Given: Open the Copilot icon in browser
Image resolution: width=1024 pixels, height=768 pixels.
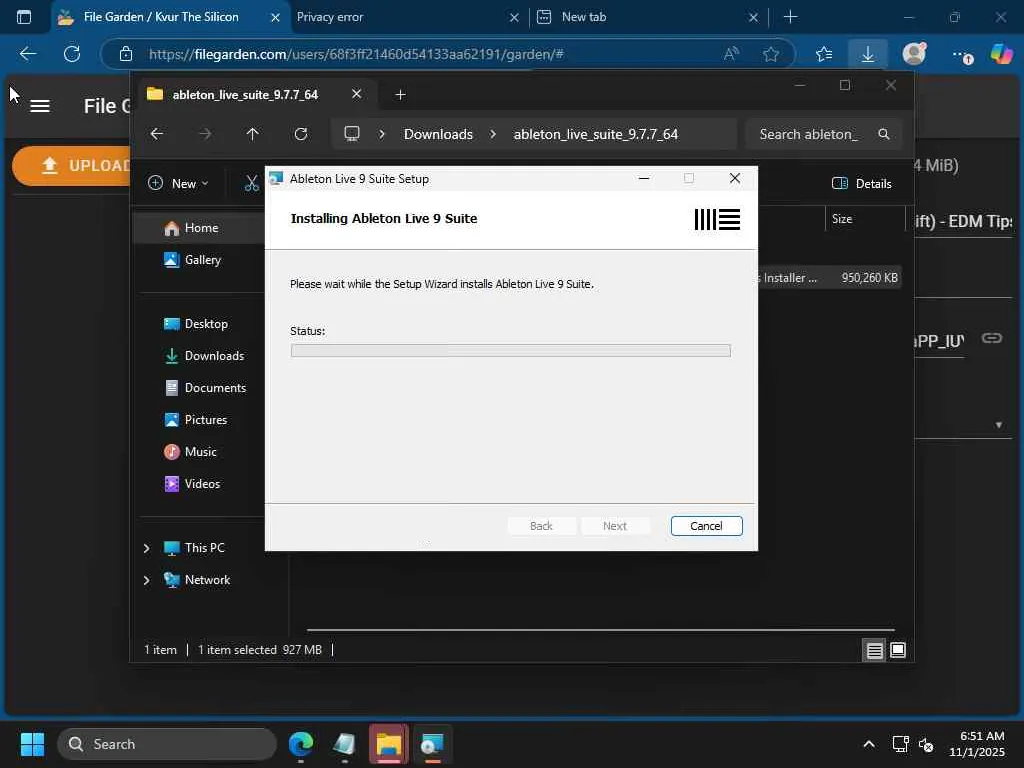Looking at the screenshot, I should click(x=1001, y=54).
